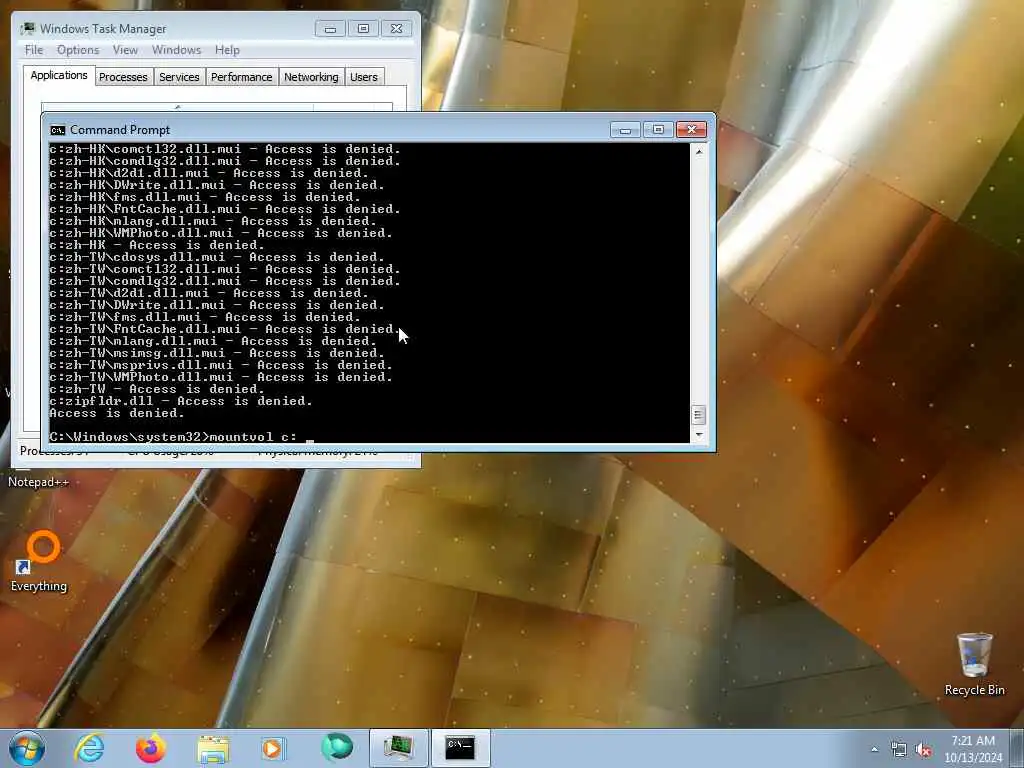Minimize the Windows Task Manager window
Screen dimensions: 1024x768
click(x=330, y=29)
